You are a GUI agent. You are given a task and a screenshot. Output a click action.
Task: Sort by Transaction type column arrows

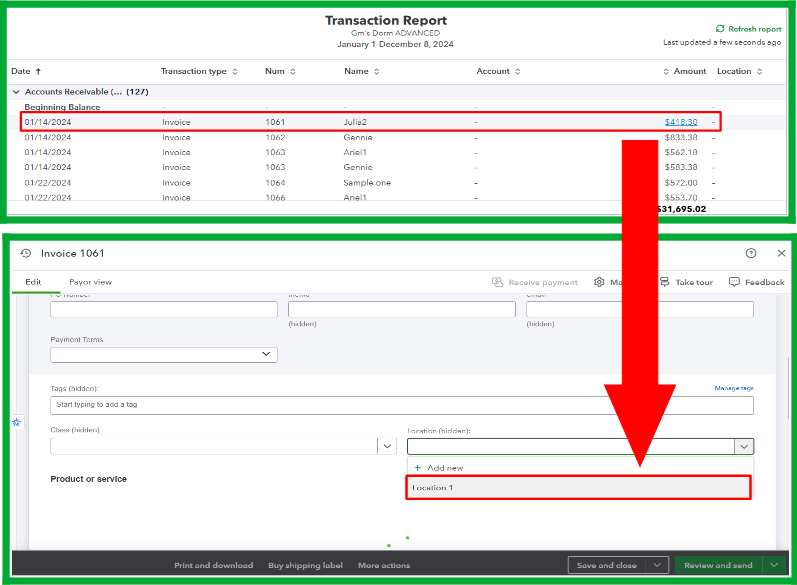[x=235, y=72]
